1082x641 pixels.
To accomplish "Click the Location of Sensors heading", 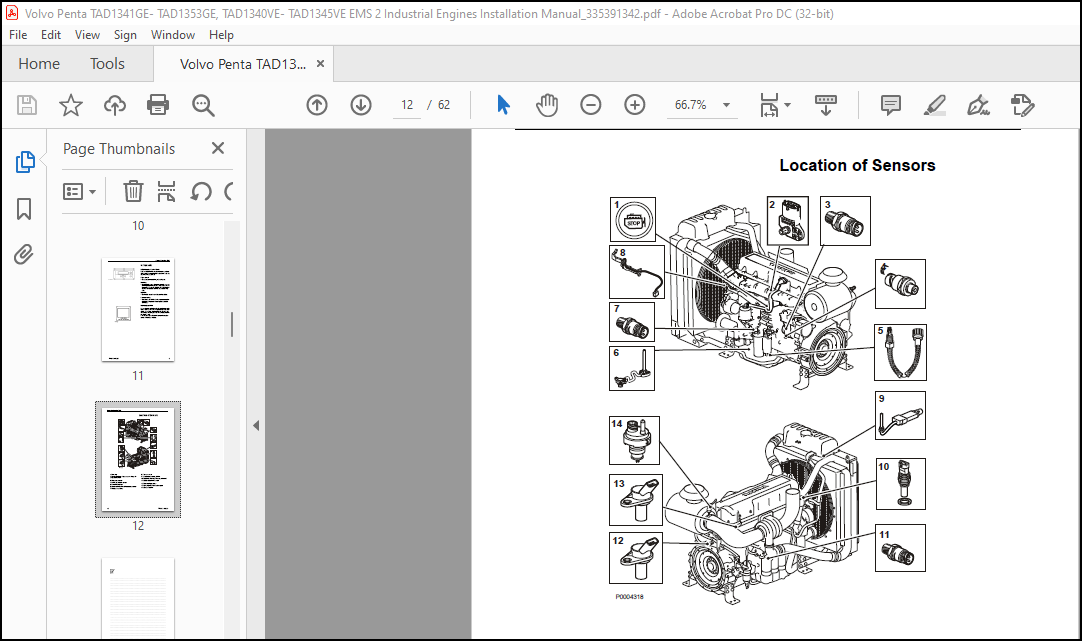I will (857, 166).
